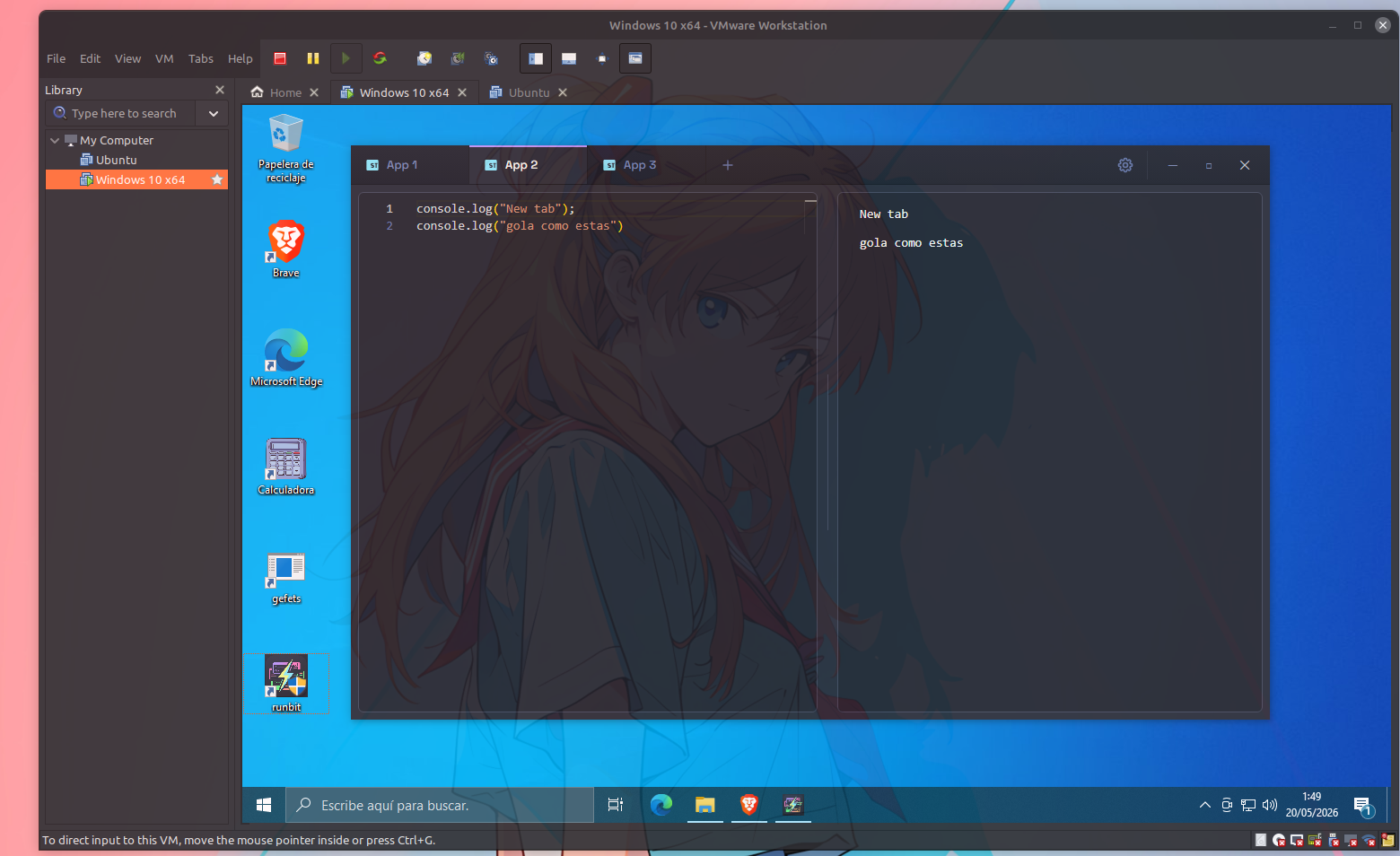
Task: Open the notification center icon
Action: 1363,806
